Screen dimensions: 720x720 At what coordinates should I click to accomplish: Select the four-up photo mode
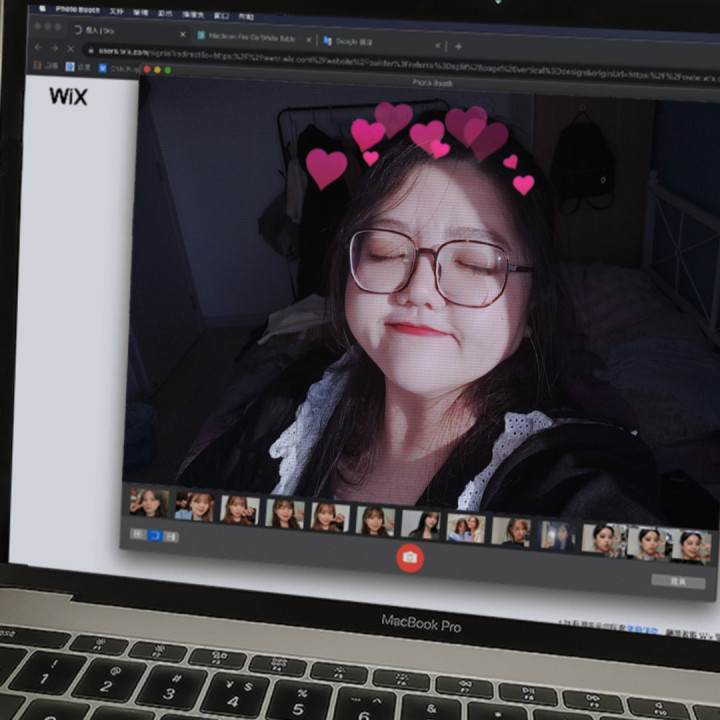coord(139,534)
